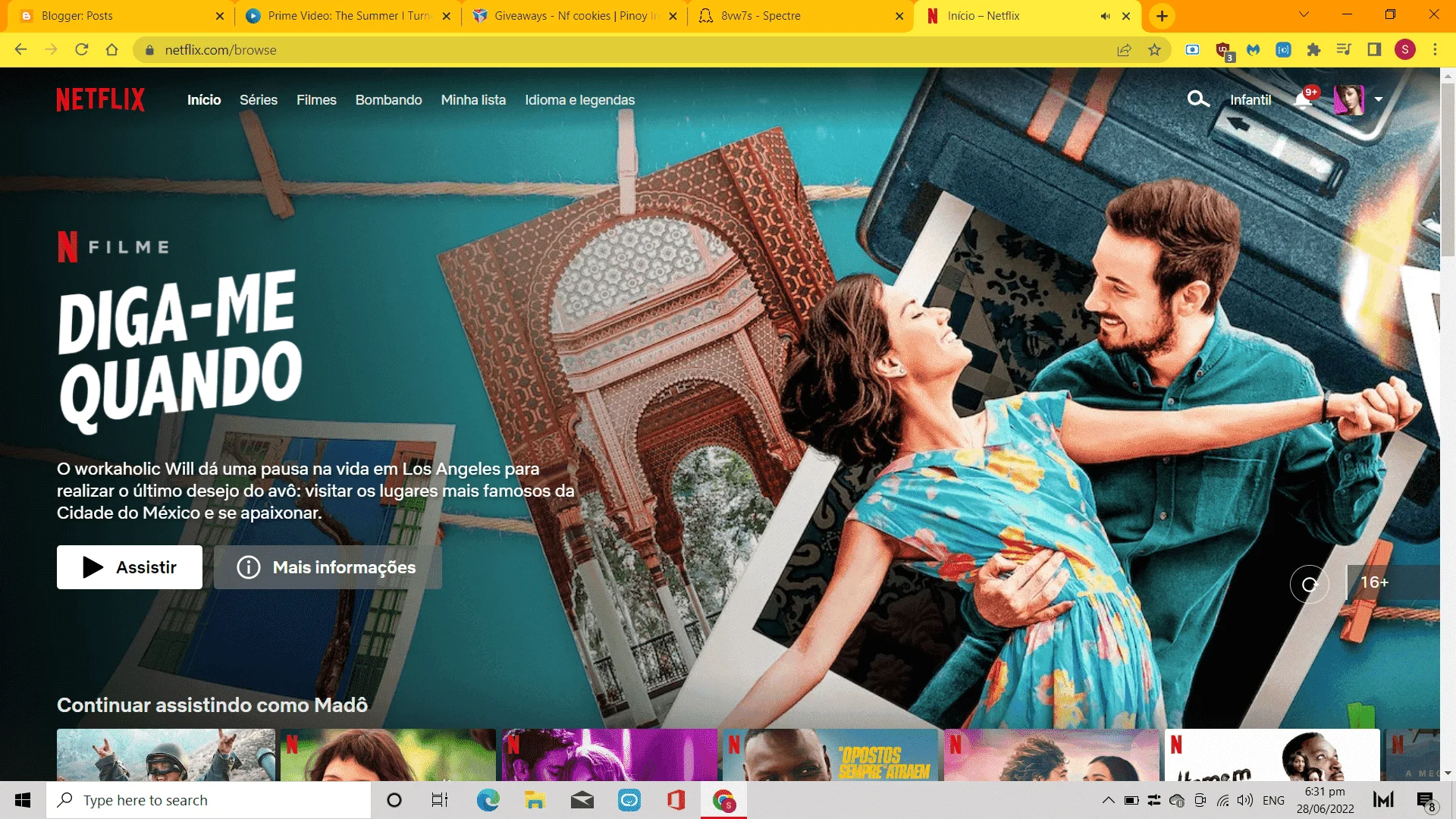This screenshot has height=819, width=1456.
Task: Bookmark this page with the star
Action: [x=1154, y=50]
